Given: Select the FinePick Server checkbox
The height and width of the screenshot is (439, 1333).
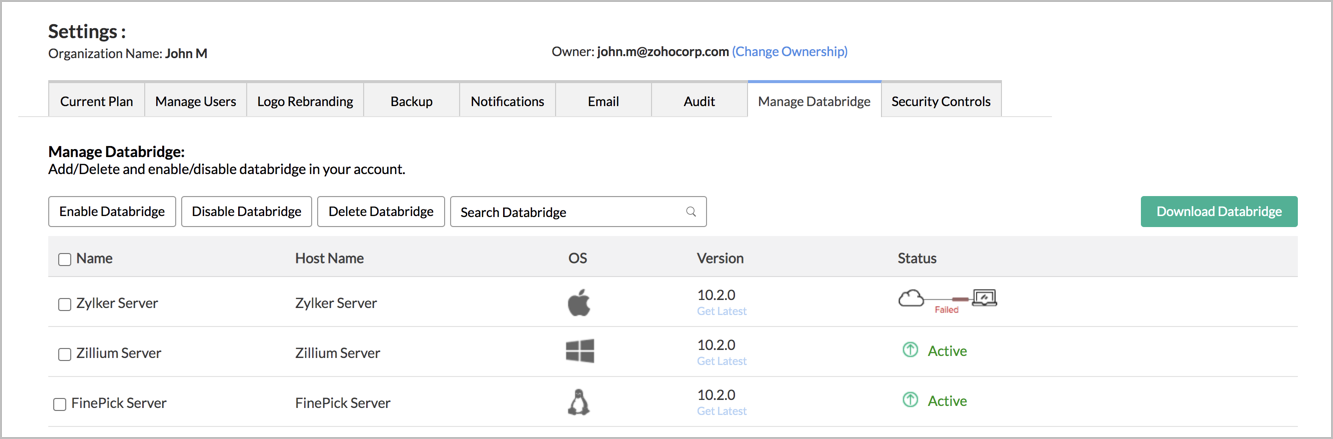Looking at the screenshot, I should (59, 404).
